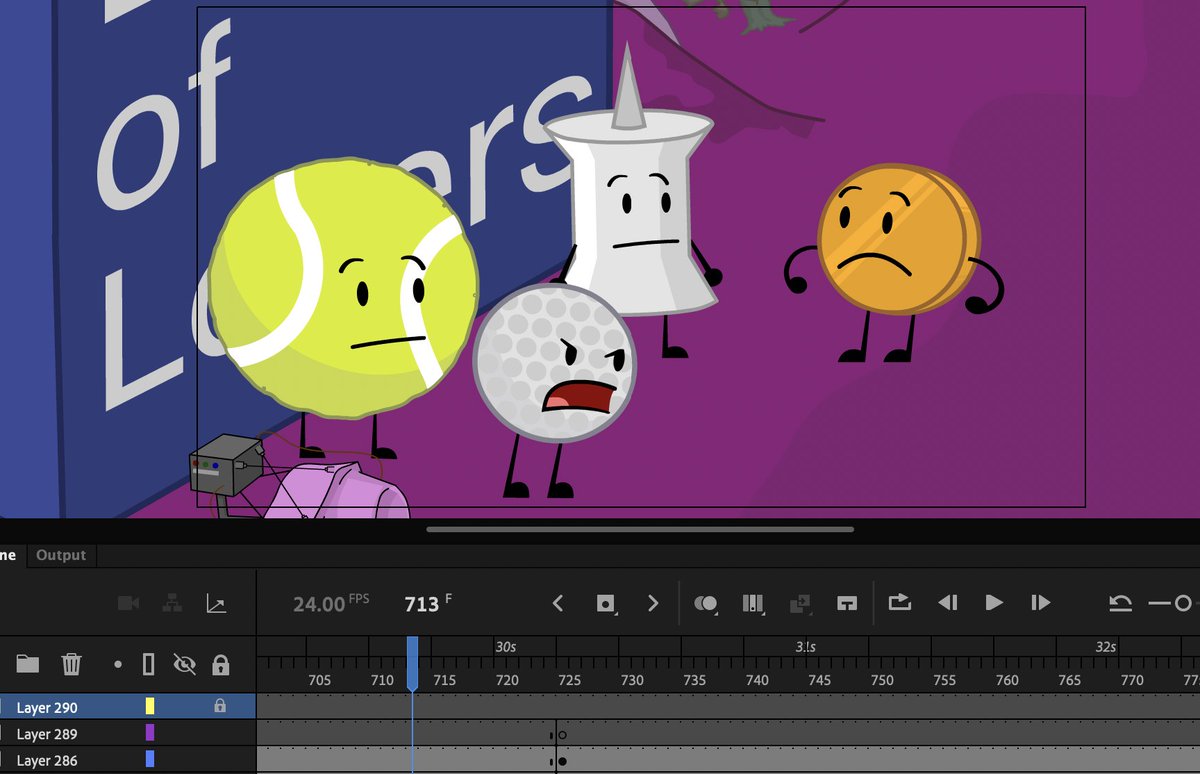Click frame 765 on the timeline ruler

(1069, 680)
